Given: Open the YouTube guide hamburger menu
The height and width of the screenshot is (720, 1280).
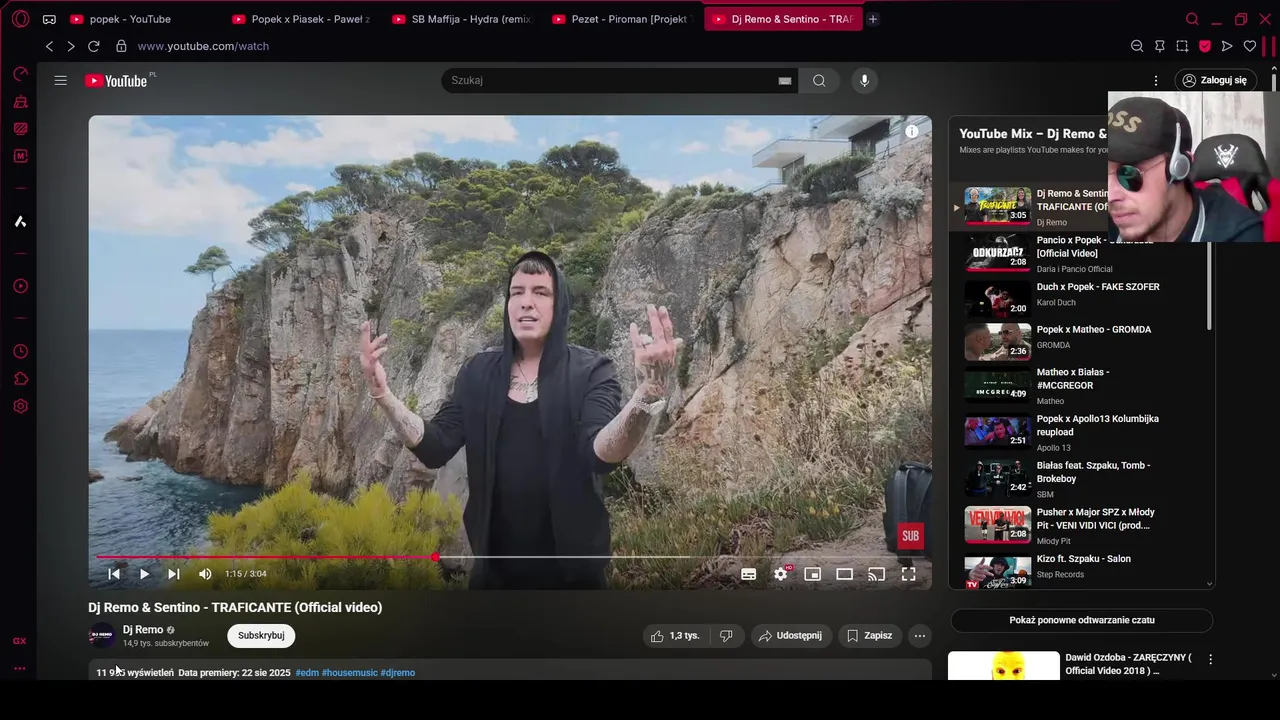Looking at the screenshot, I should [60, 80].
